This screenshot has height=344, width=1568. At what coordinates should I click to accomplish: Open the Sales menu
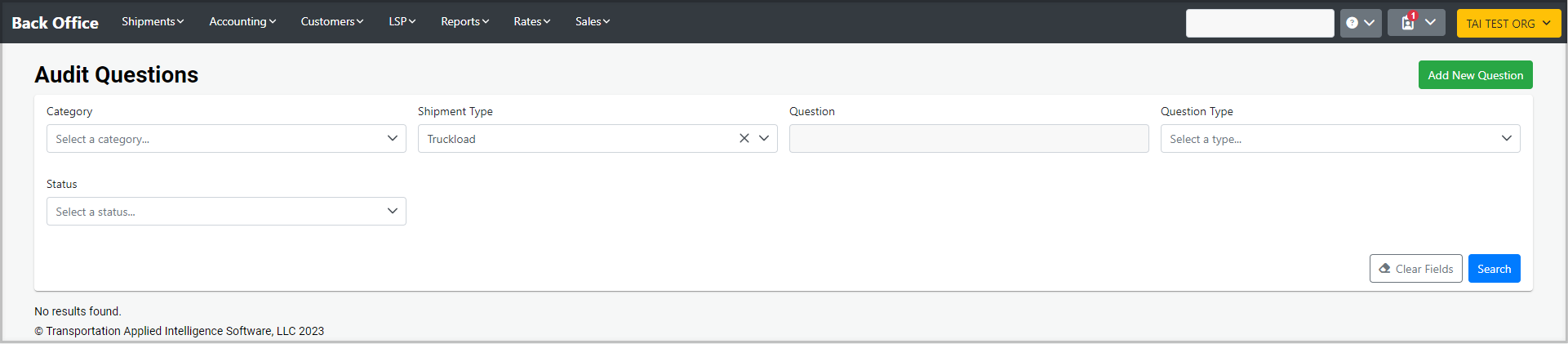click(x=592, y=21)
